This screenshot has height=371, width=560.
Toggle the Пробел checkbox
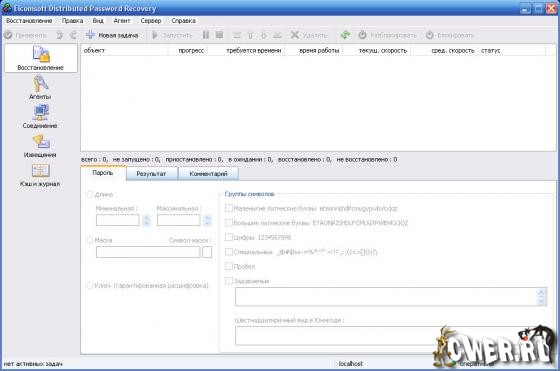tap(229, 266)
